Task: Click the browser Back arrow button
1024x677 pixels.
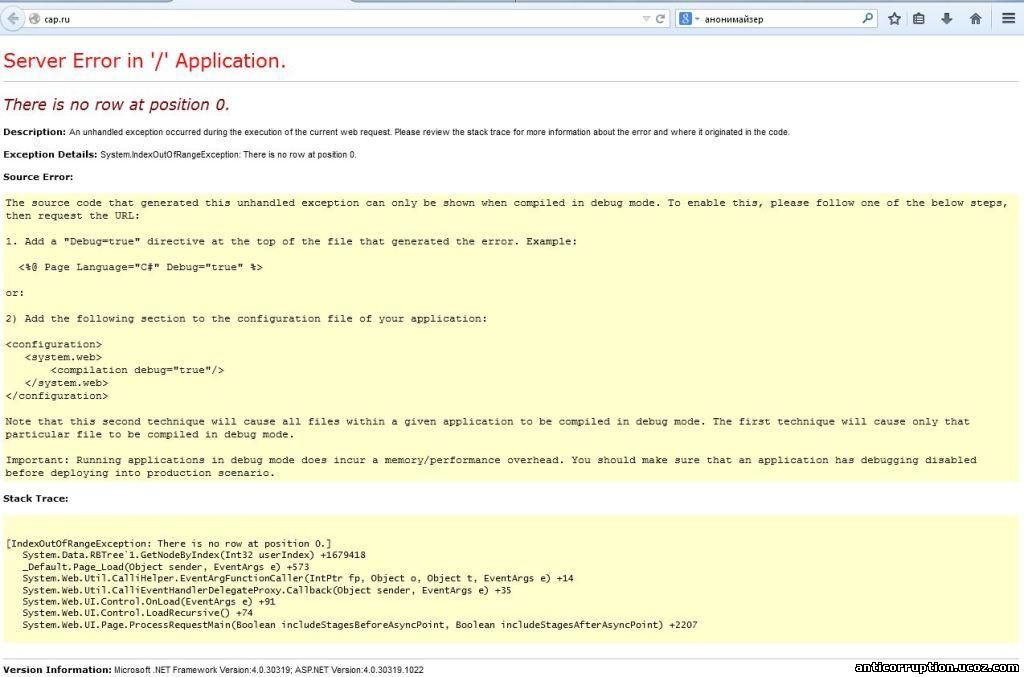Action: click(x=12, y=19)
